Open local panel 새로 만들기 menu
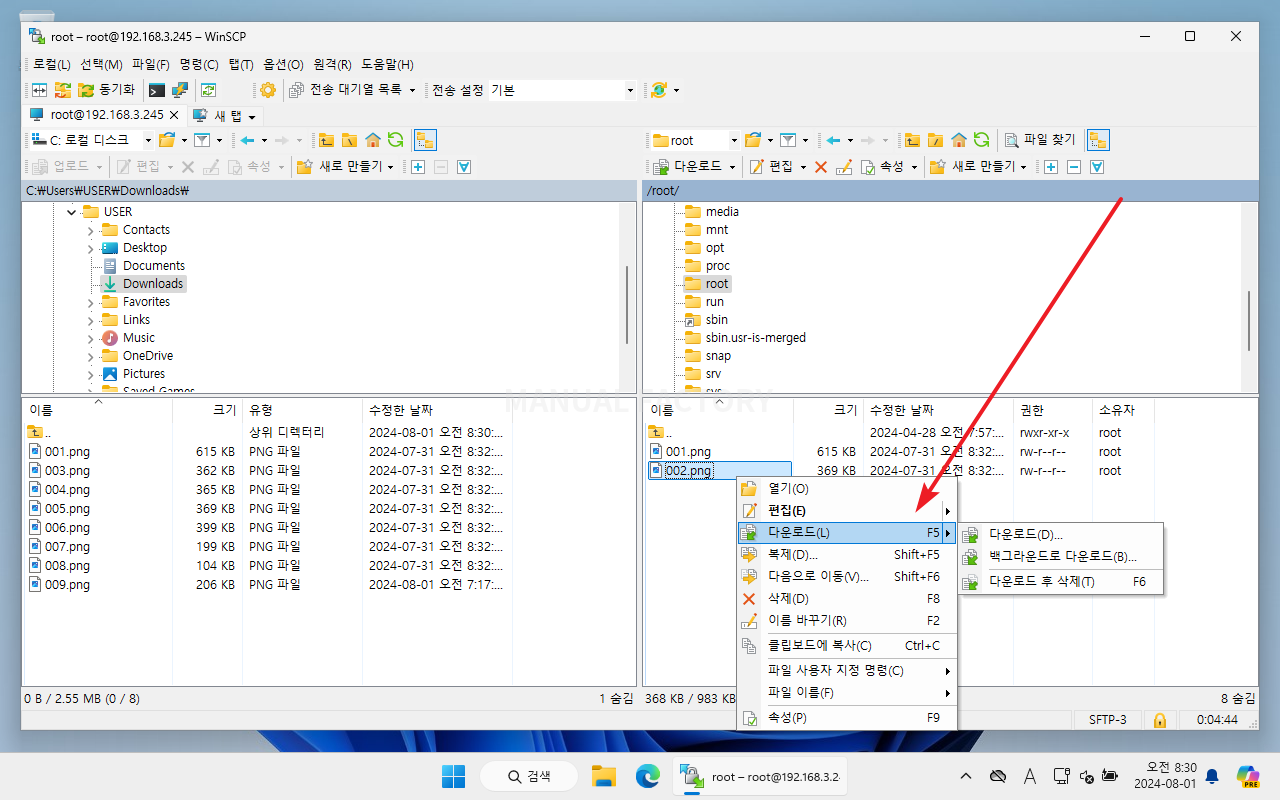Viewport: 1280px width, 800px height. (348, 167)
